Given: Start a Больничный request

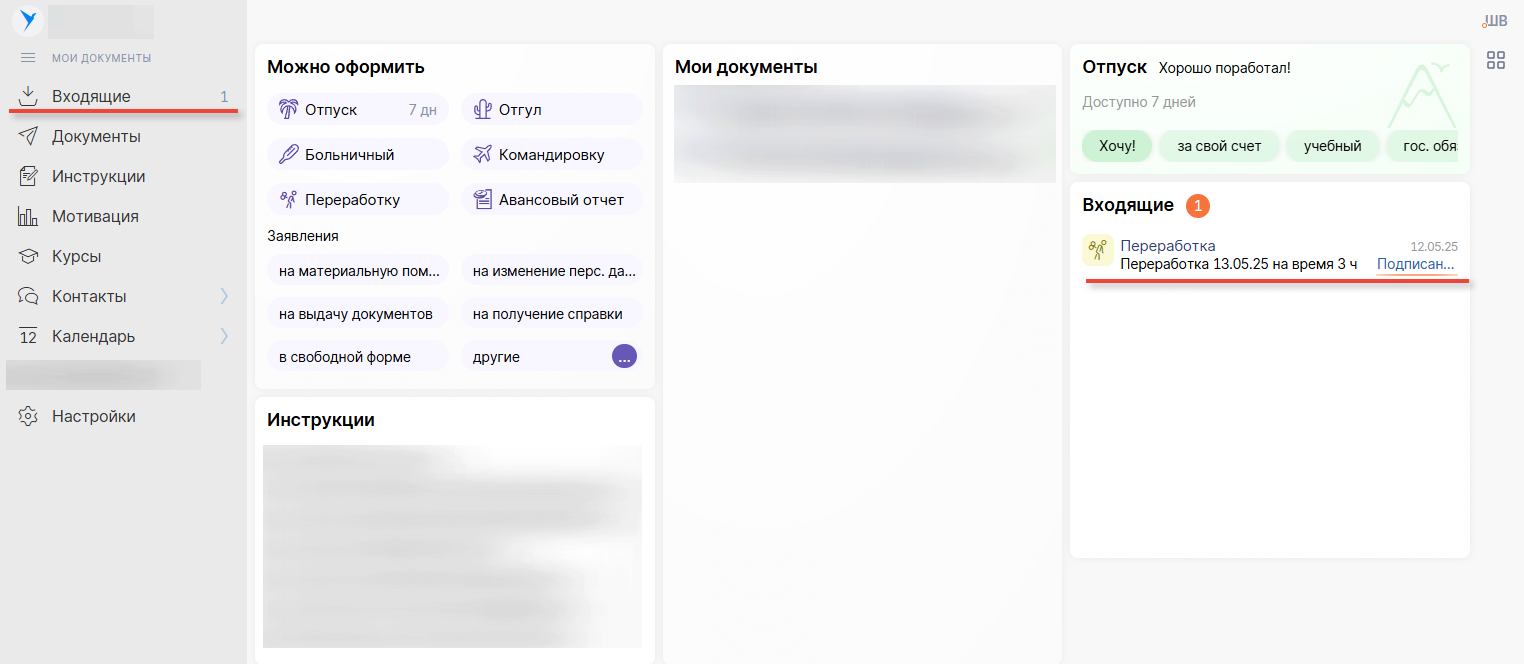Looking at the screenshot, I should pos(349,155).
